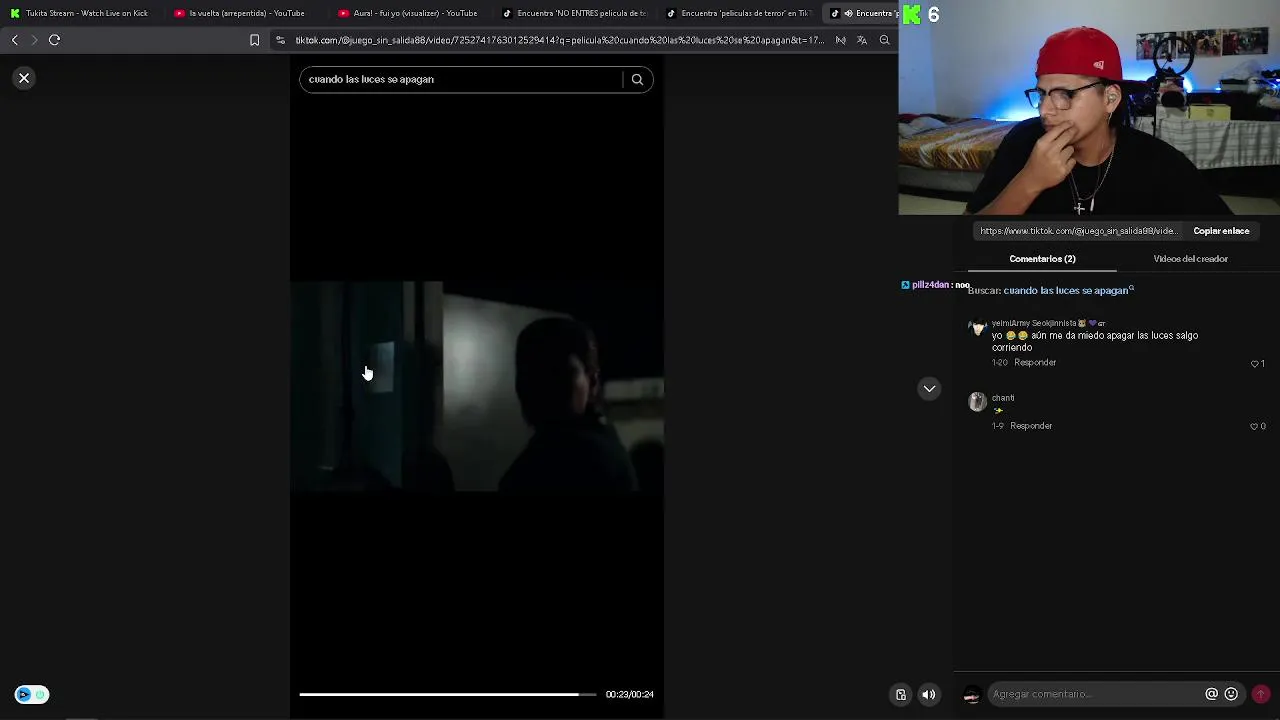
Task: Go back with the browser back arrow
Action: pyautogui.click(x=14, y=40)
